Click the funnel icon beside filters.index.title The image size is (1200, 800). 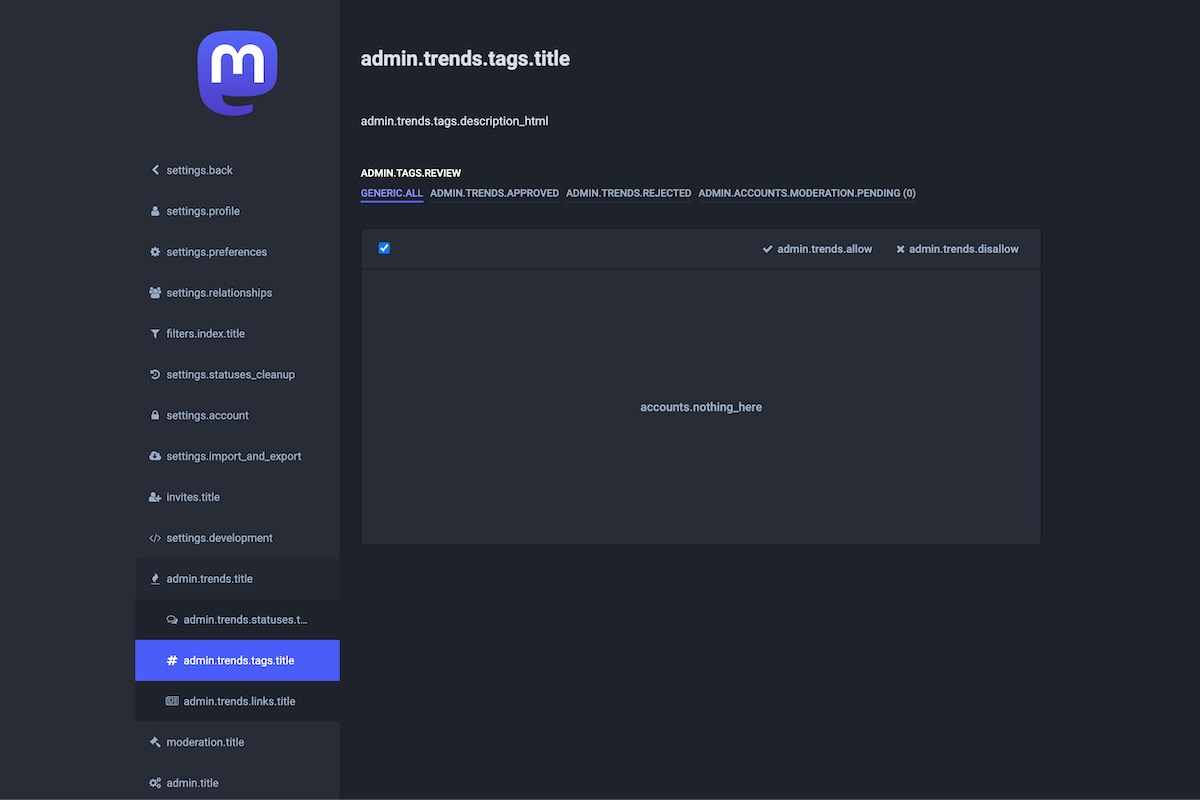pyautogui.click(x=155, y=334)
